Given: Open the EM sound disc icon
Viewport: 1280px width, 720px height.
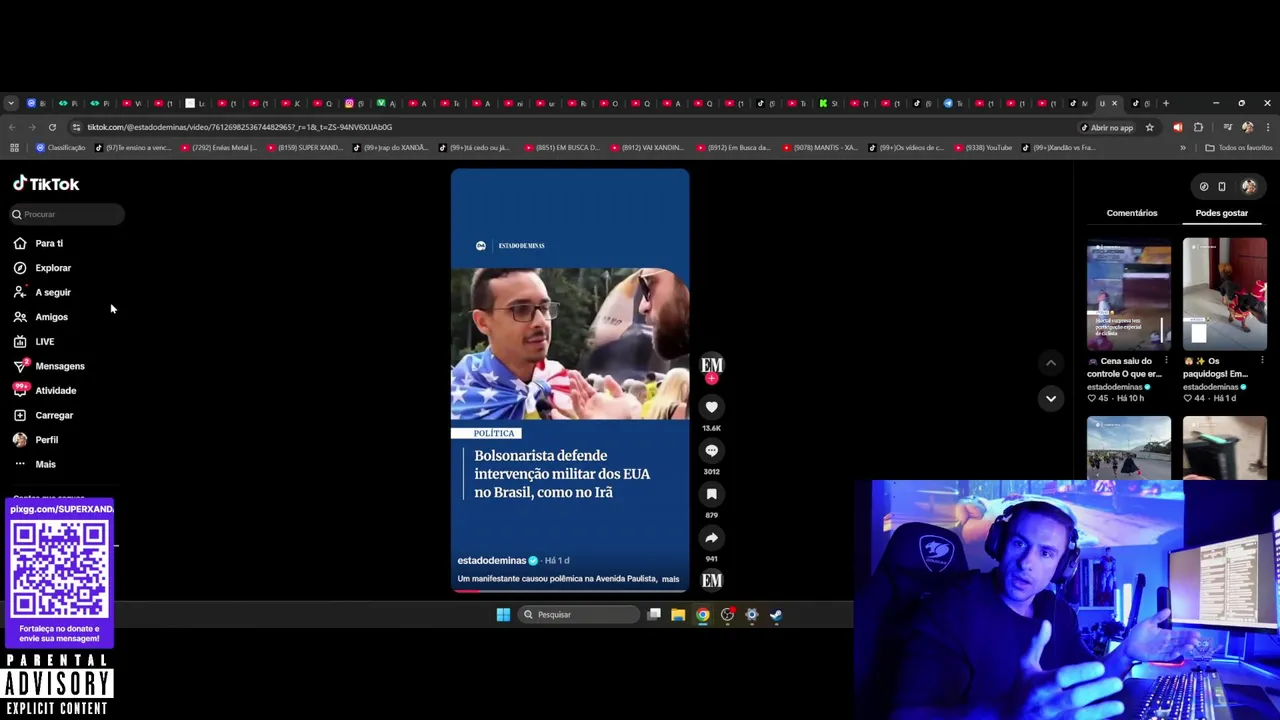Looking at the screenshot, I should pos(711,580).
